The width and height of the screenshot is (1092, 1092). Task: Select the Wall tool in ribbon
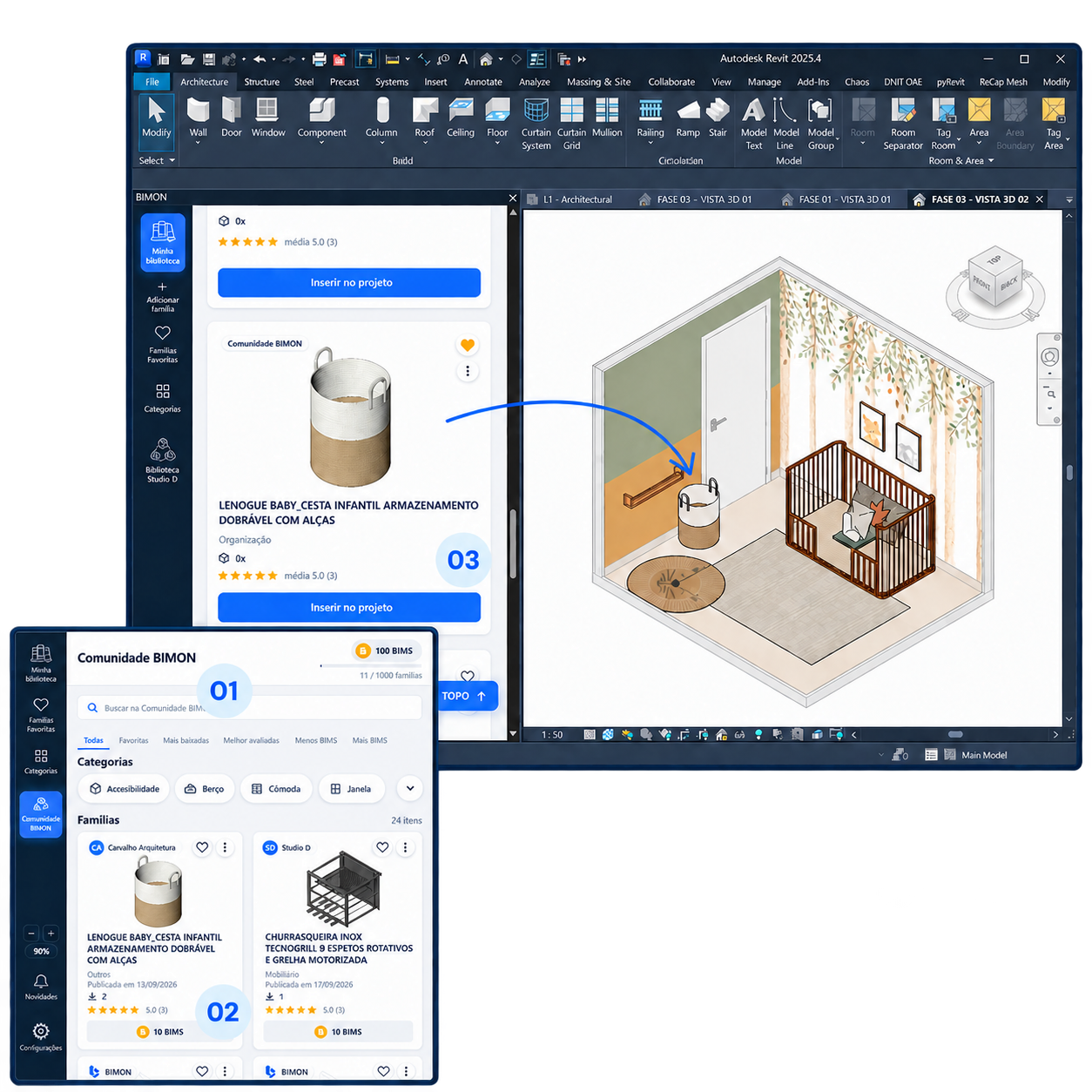tap(199, 118)
